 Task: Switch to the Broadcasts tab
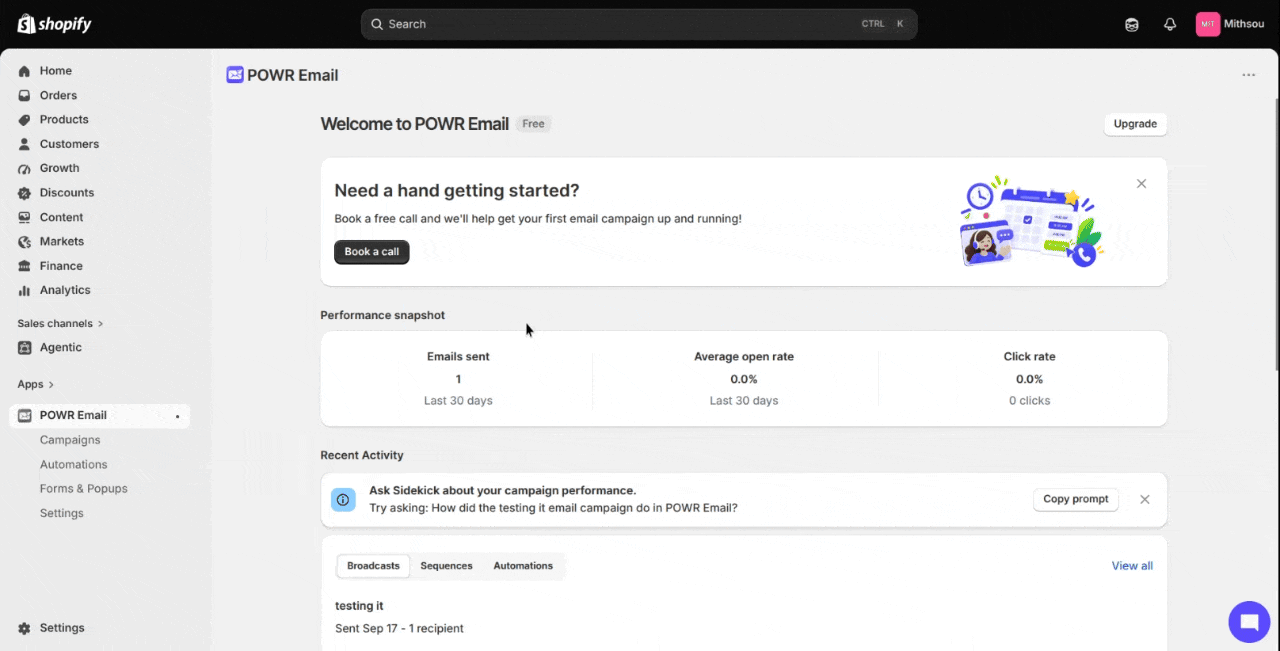pyautogui.click(x=373, y=566)
